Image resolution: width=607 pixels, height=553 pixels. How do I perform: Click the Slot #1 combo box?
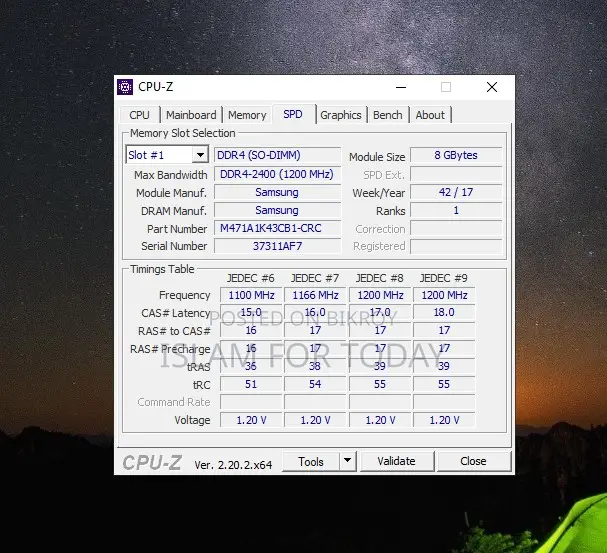coord(167,155)
